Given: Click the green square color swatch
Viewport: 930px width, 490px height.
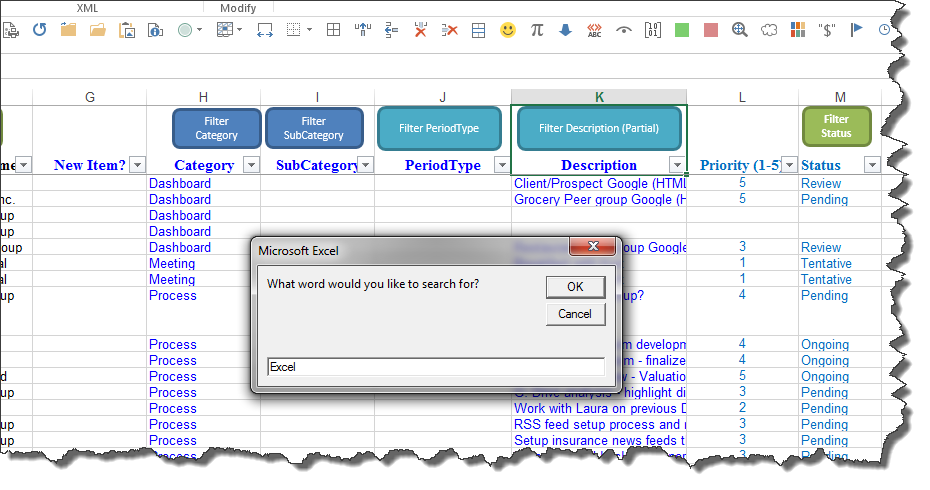Looking at the screenshot, I should coord(682,30).
